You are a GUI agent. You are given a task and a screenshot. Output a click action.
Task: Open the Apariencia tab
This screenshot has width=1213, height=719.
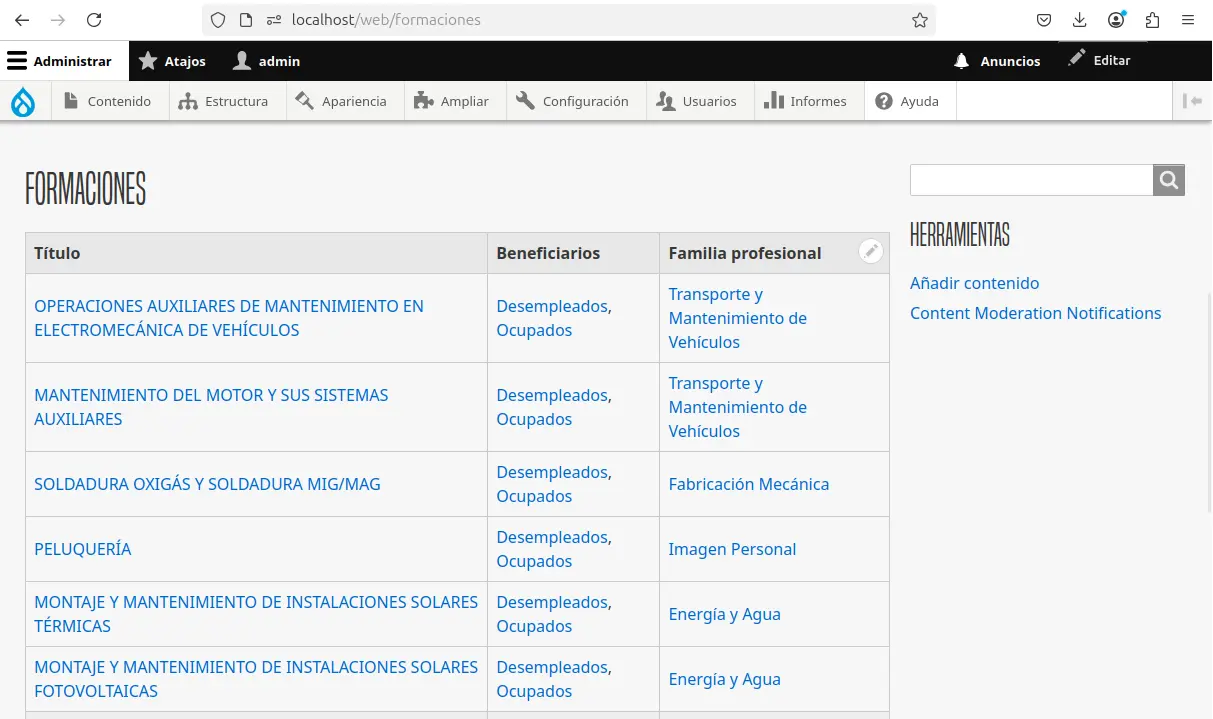click(x=344, y=101)
